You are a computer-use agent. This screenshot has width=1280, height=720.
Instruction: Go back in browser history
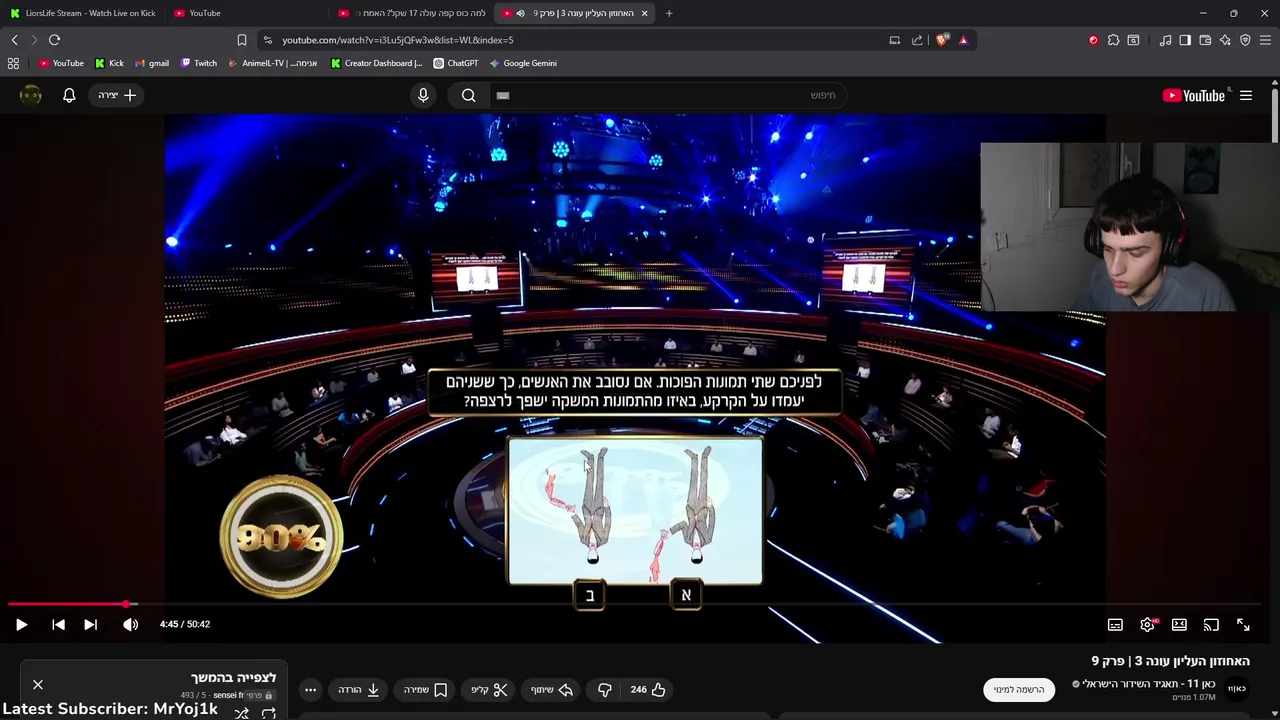14,40
